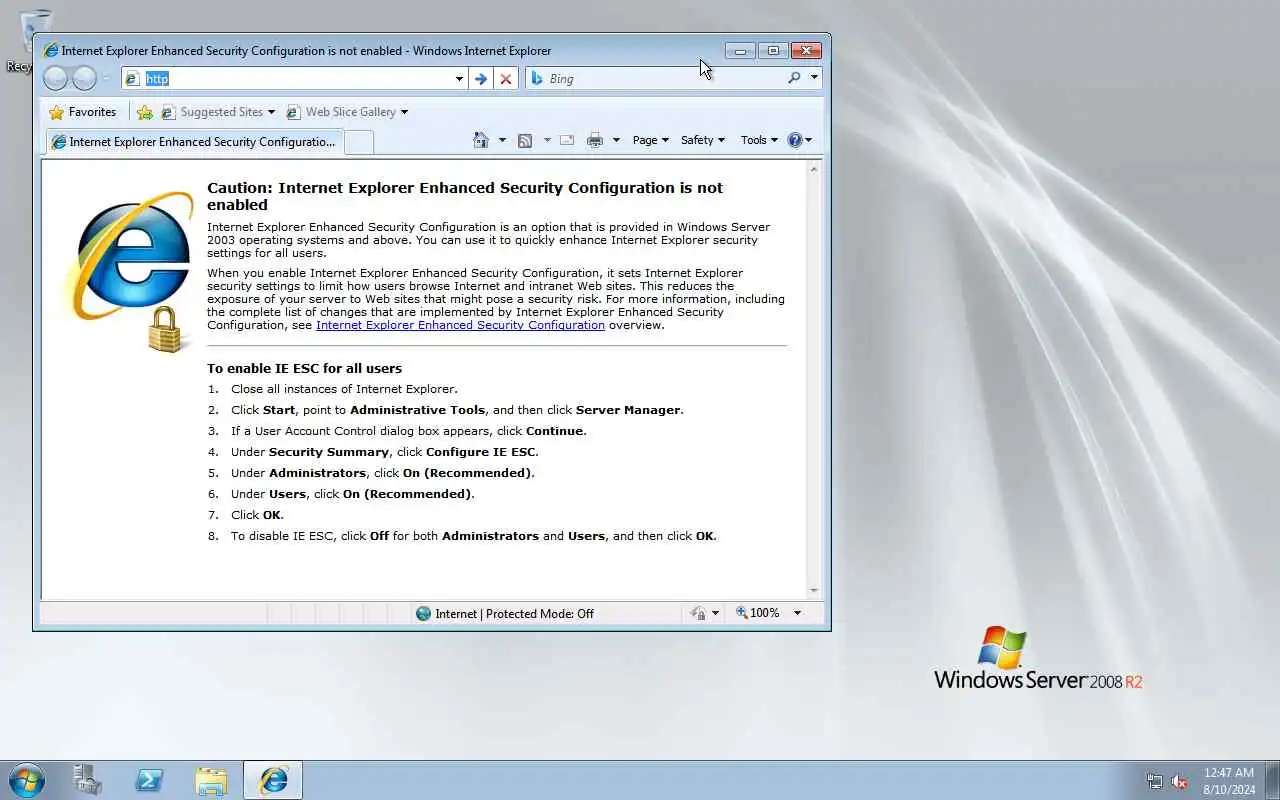Screen dimensions: 1280x800
Task: Expand the zoom level dropdown arrow
Action: point(797,613)
